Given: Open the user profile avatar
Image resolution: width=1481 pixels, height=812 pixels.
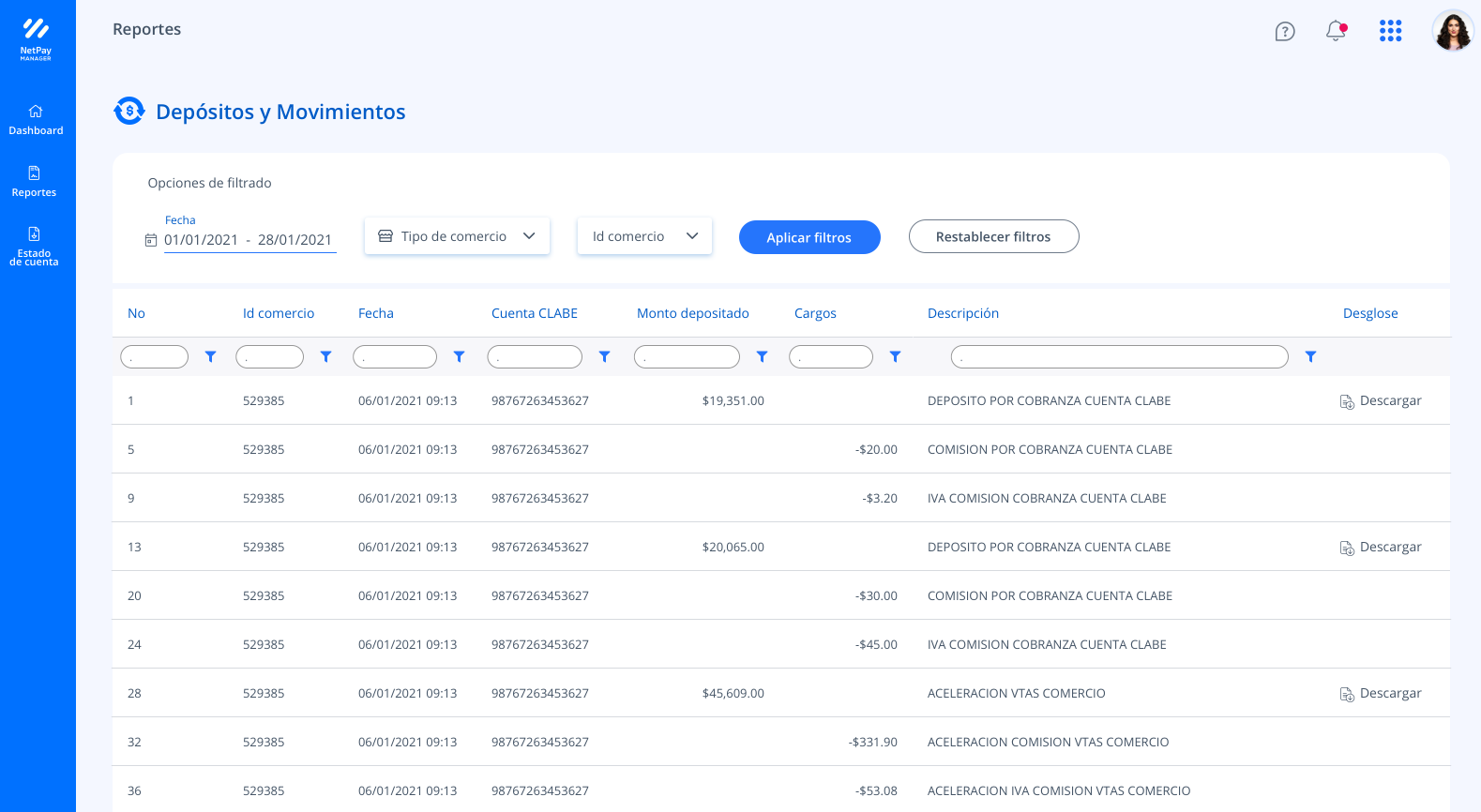Looking at the screenshot, I should tap(1453, 31).
